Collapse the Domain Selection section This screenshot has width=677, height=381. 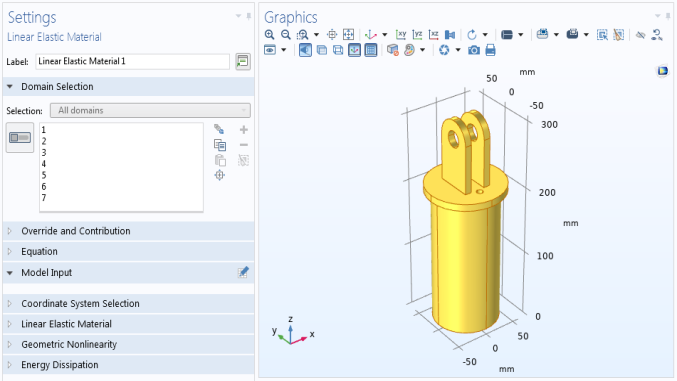pyautogui.click(x=129, y=87)
